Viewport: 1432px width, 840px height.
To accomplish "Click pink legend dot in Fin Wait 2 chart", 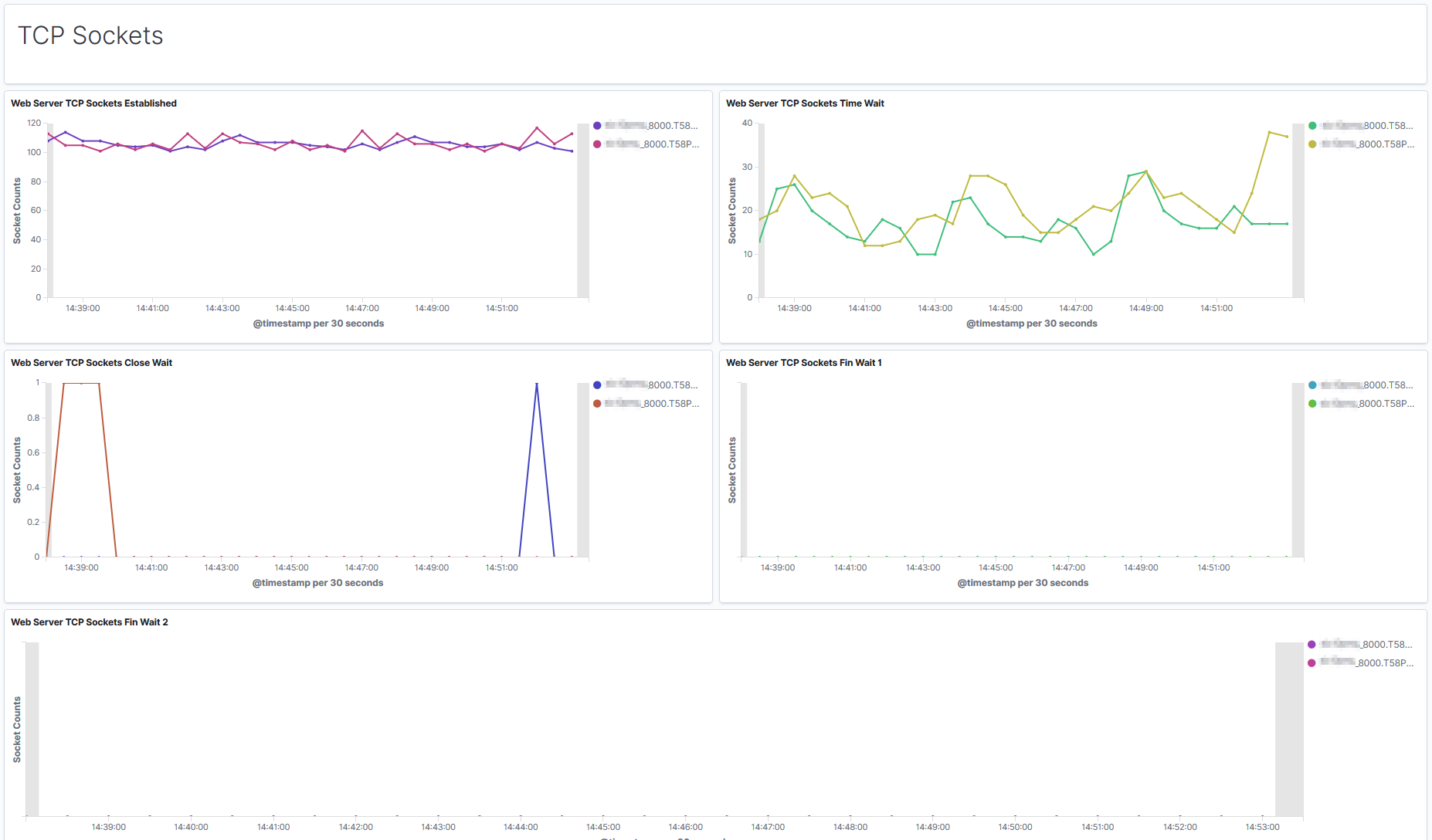I will [1312, 663].
